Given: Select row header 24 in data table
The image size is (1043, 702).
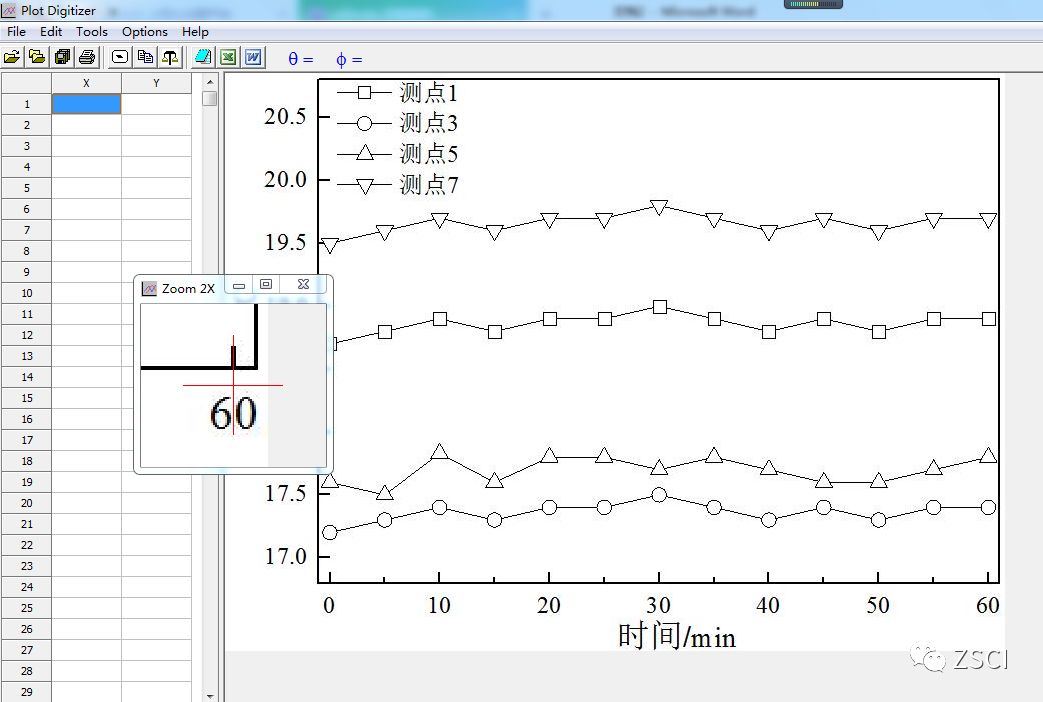Looking at the screenshot, I should [26, 587].
